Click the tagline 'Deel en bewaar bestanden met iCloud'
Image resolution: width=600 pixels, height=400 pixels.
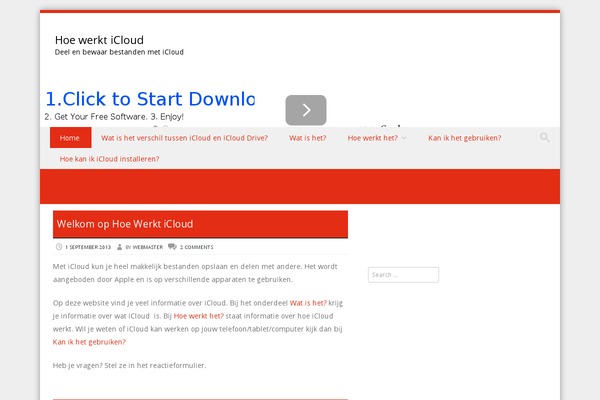(119, 52)
